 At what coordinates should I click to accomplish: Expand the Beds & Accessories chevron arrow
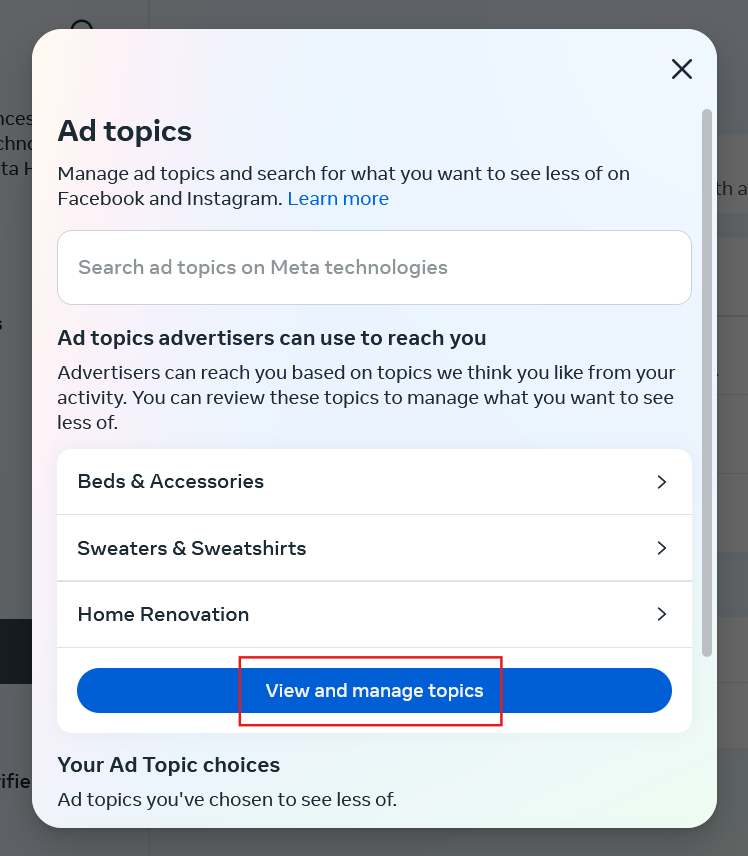(x=661, y=481)
